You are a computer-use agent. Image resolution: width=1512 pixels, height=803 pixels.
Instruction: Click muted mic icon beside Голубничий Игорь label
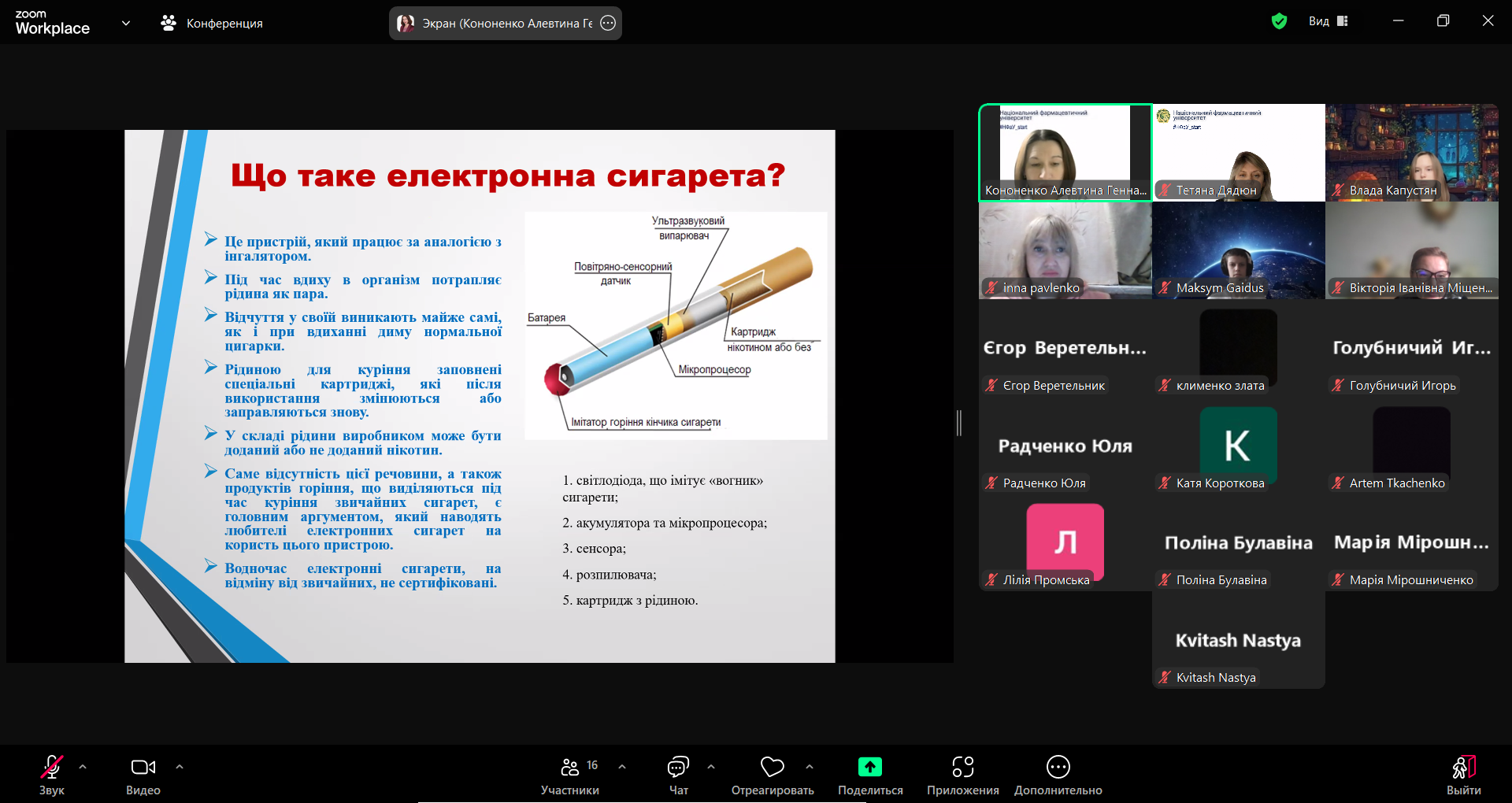pyautogui.click(x=1338, y=385)
